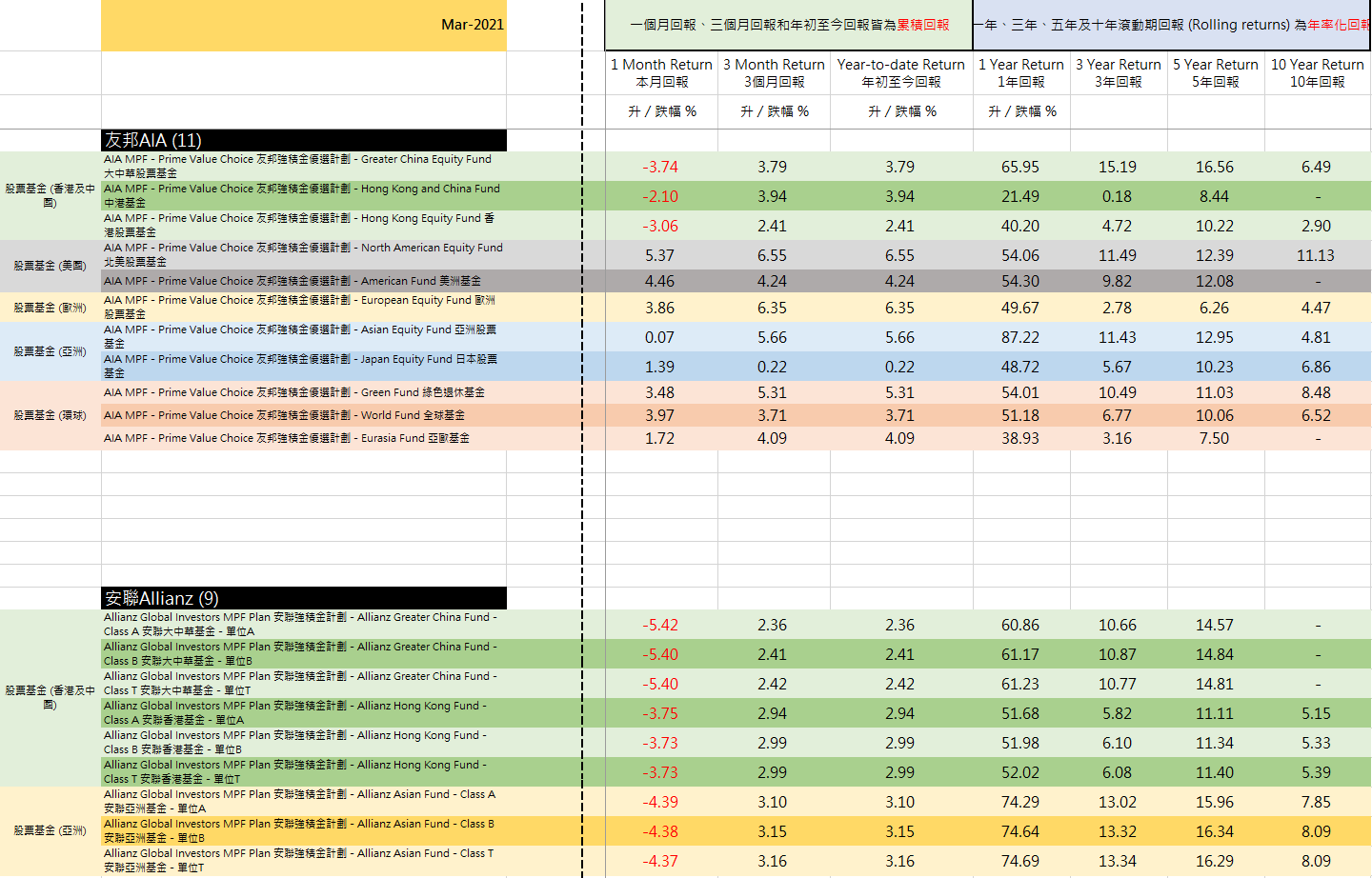Screen dimensions: 1372x878
Task: Select Allianz Hong Kong Fund Class B name
Action: point(304,743)
